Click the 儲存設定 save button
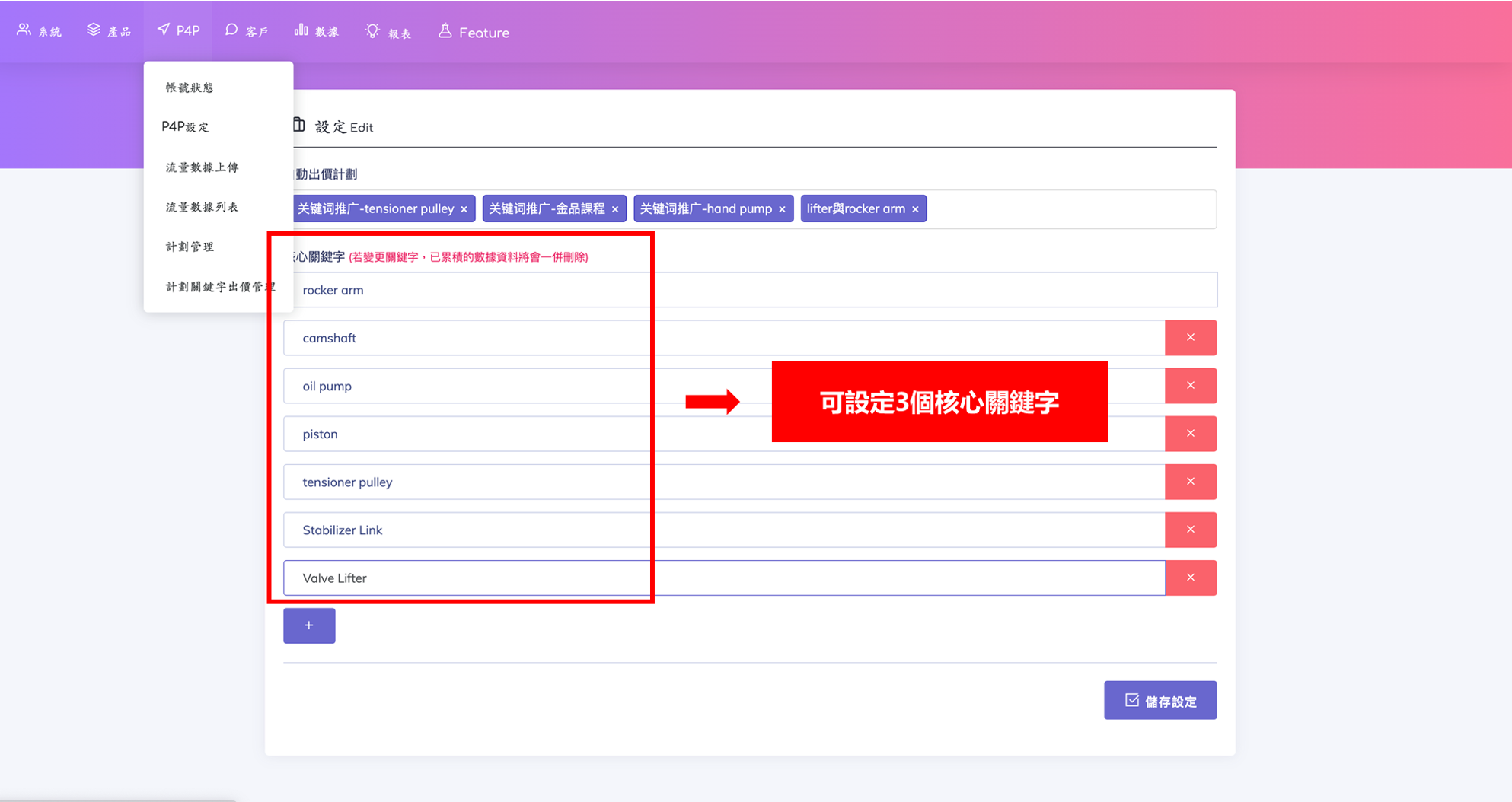Screen dimensions: 1512x802 coord(1160,700)
